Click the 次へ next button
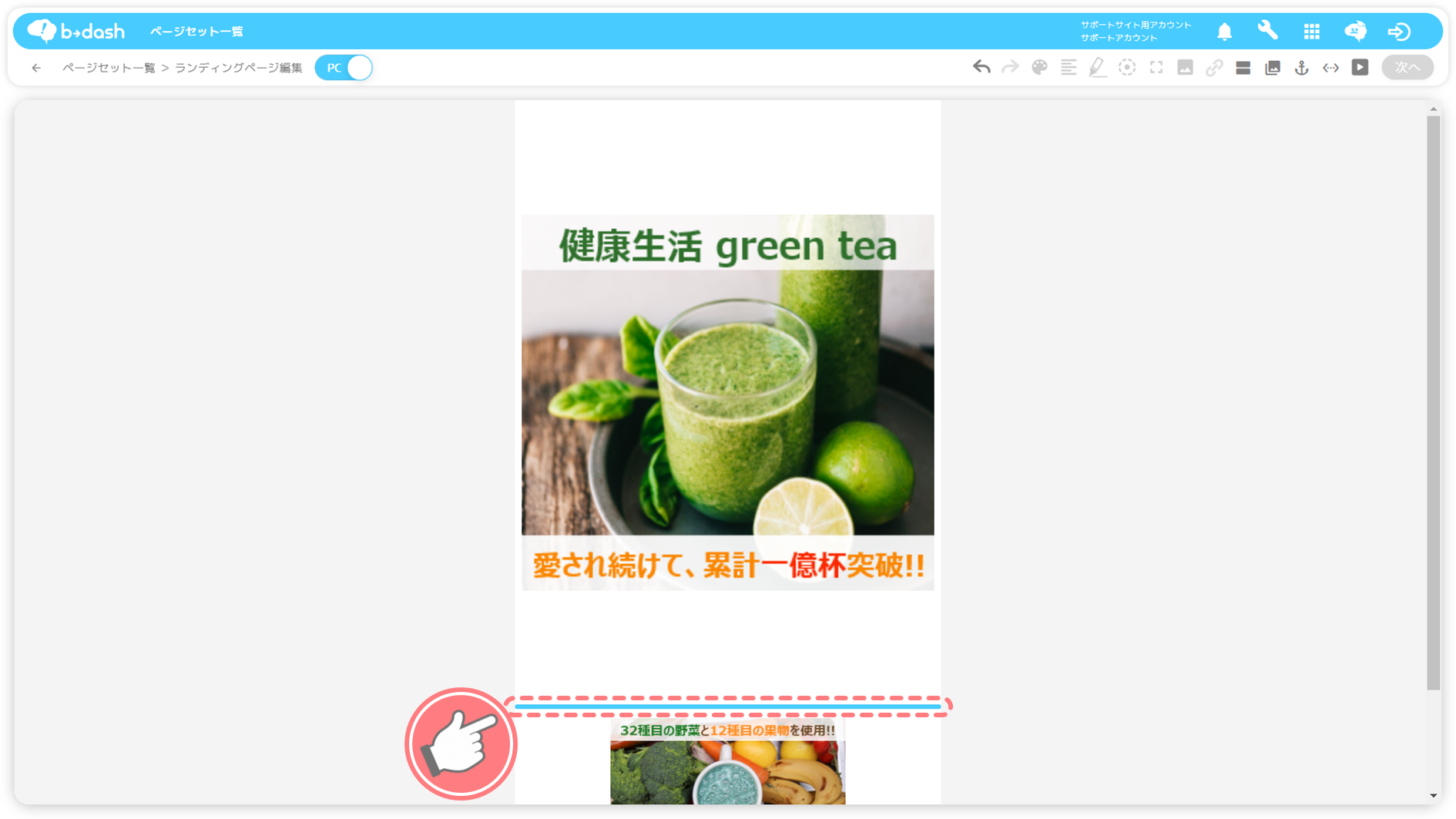Screen dimensions: 1456x819 point(1407,67)
